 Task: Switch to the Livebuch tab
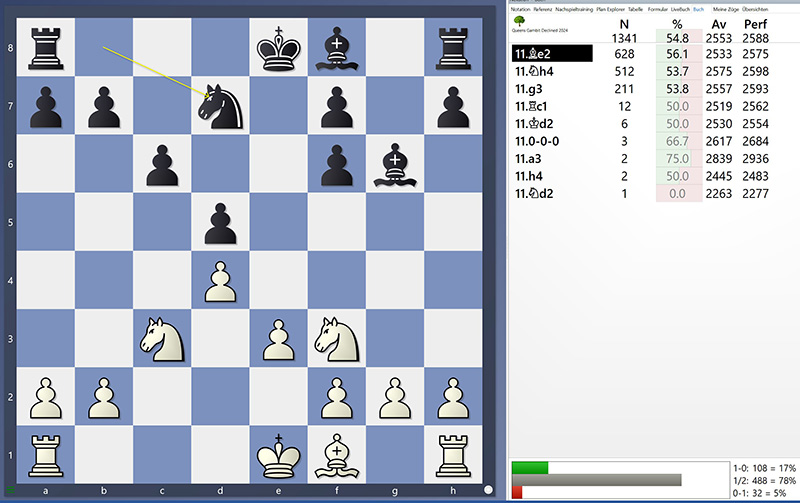680,8
